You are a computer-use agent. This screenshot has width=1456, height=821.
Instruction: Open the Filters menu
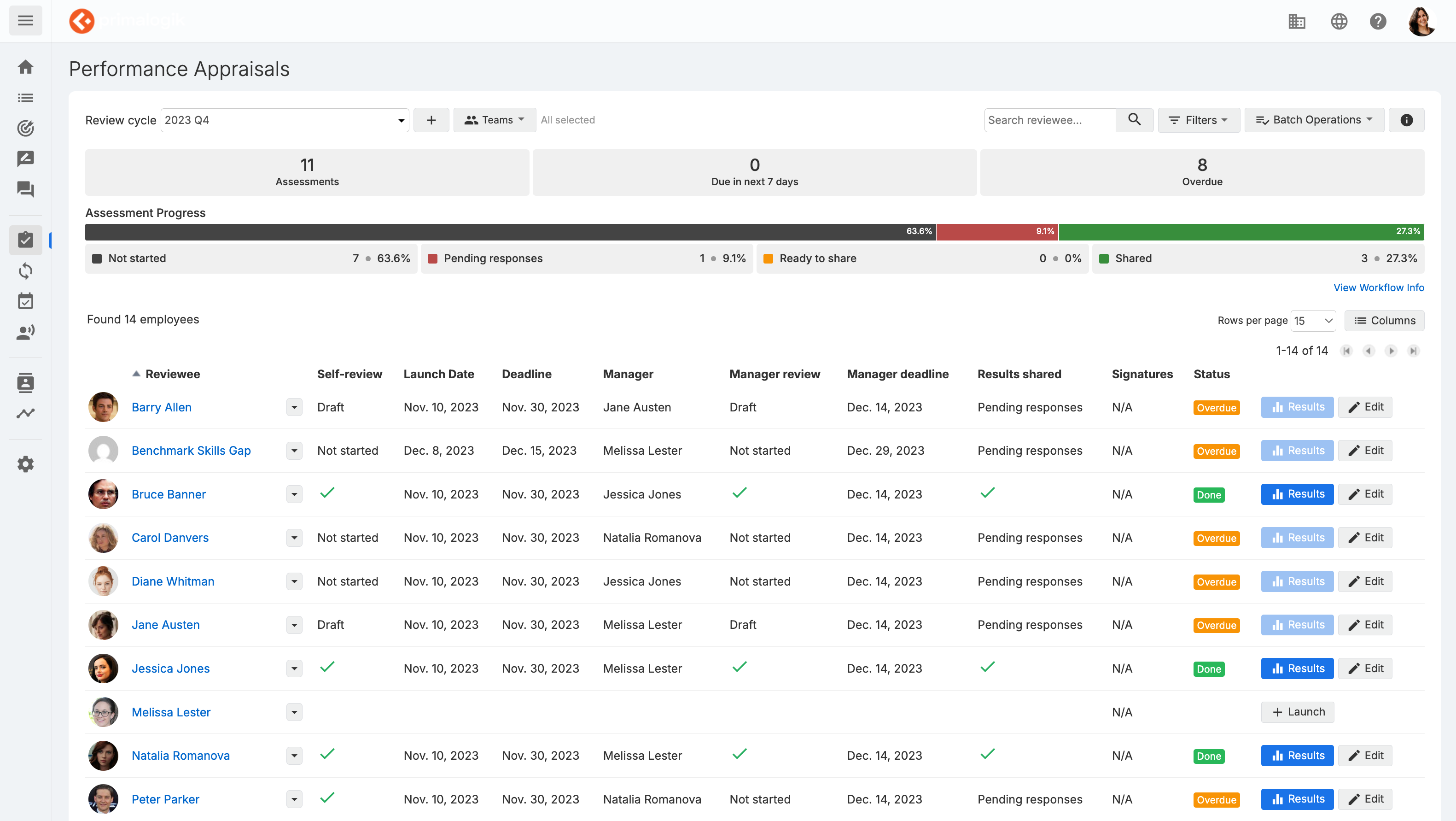[x=1199, y=120]
